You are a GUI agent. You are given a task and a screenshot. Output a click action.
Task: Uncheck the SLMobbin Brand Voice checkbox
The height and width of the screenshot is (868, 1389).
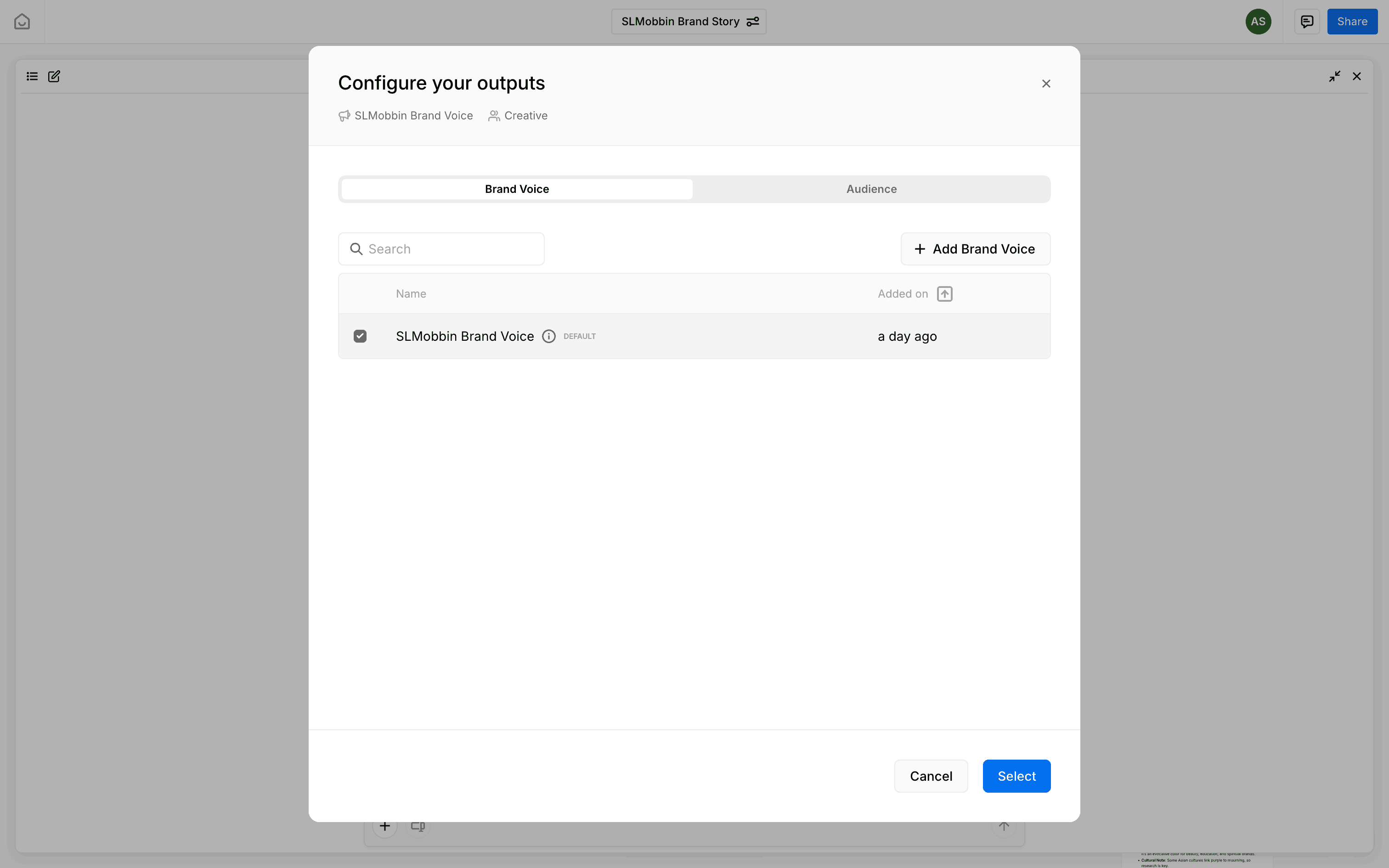(x=360, y=336)
